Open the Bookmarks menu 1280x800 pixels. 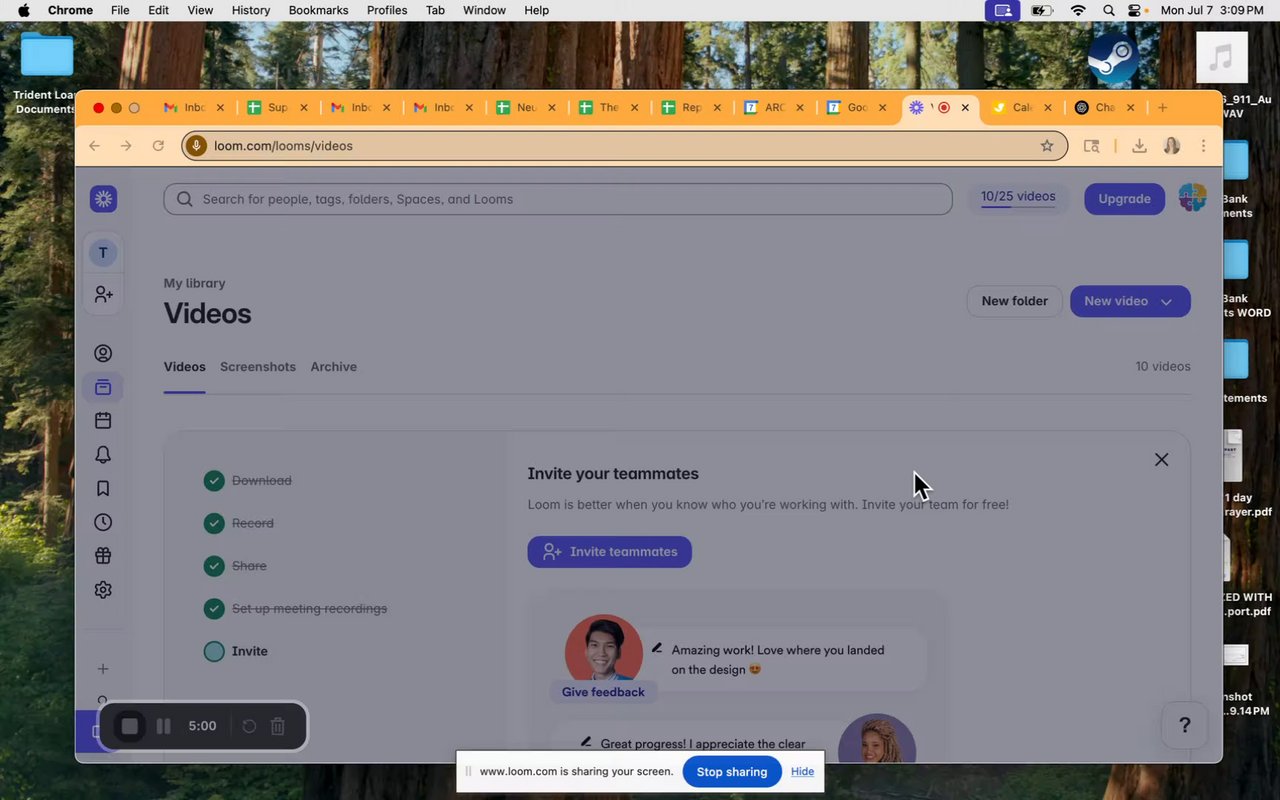click(318, 10)
